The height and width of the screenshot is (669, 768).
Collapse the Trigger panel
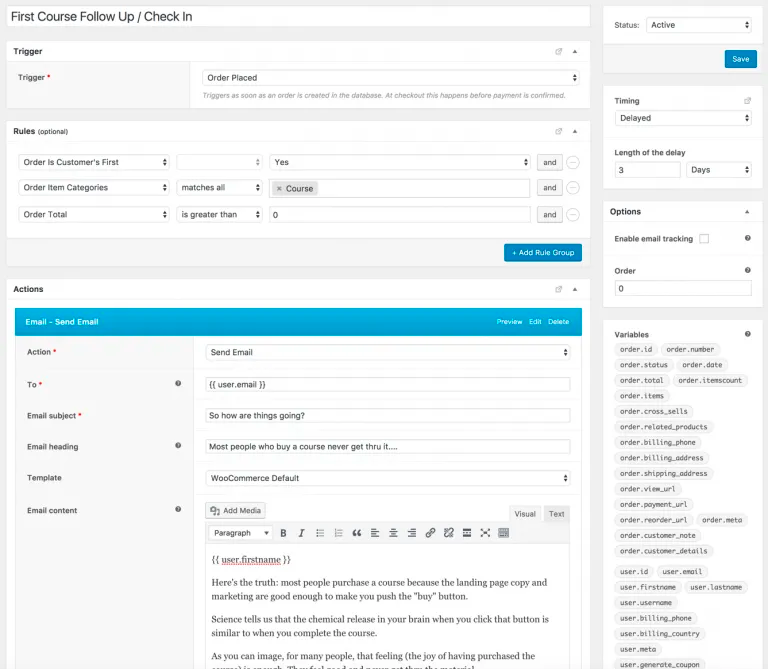point(575,51)
